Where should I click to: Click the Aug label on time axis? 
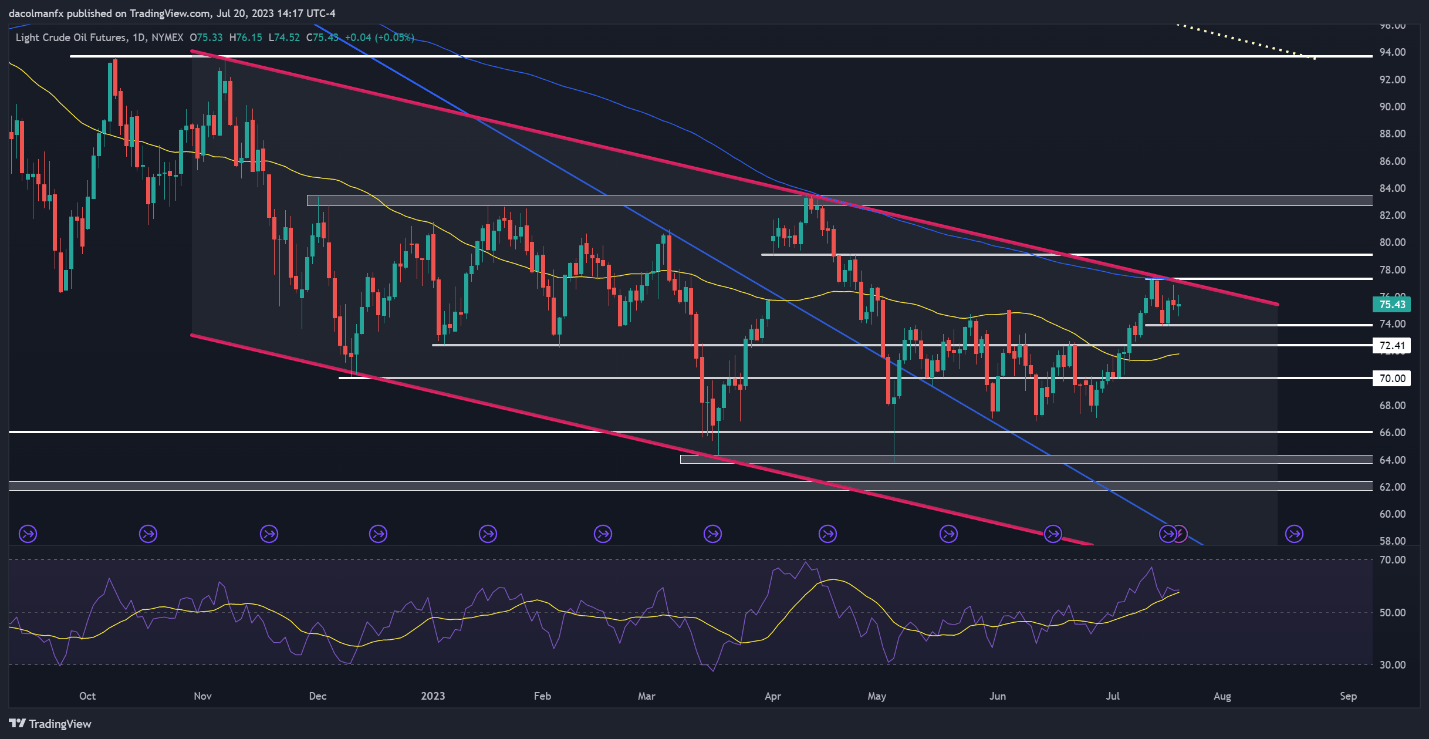point(1222,694)
